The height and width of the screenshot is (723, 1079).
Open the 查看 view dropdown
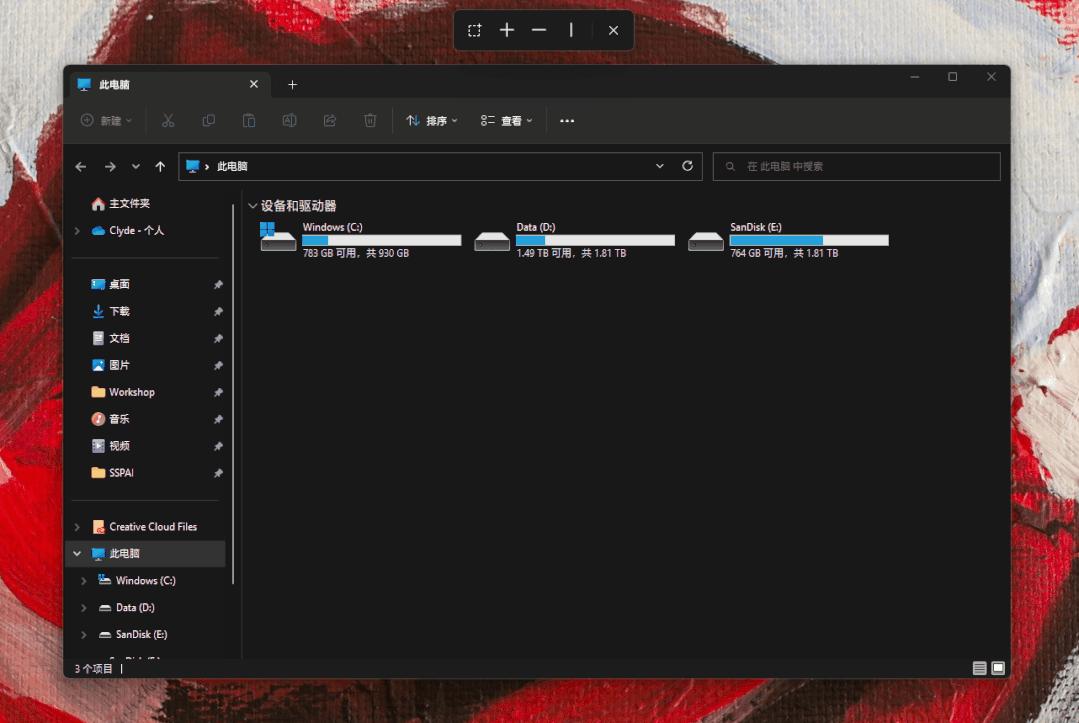(507, 121)
